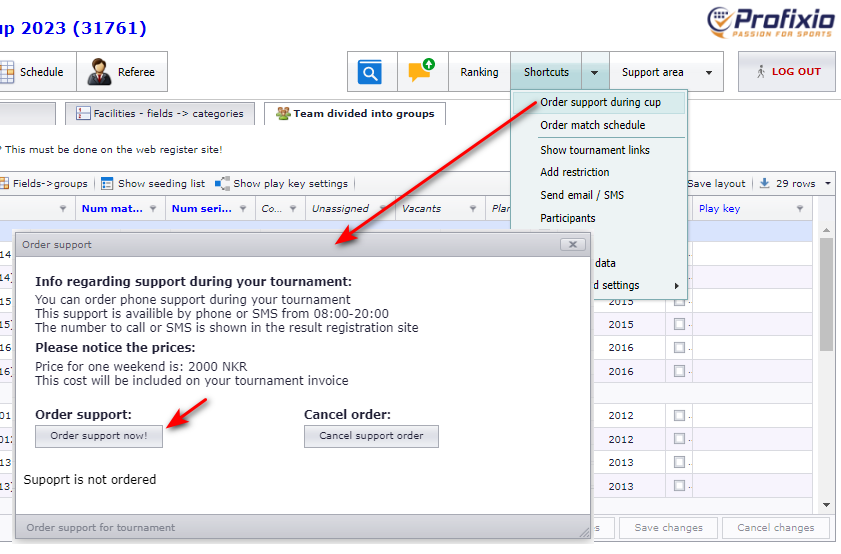Toggle checkbox in second 2013 row
Image resolution: width=841 pixels, height=554 pixels.
(679, 485)
